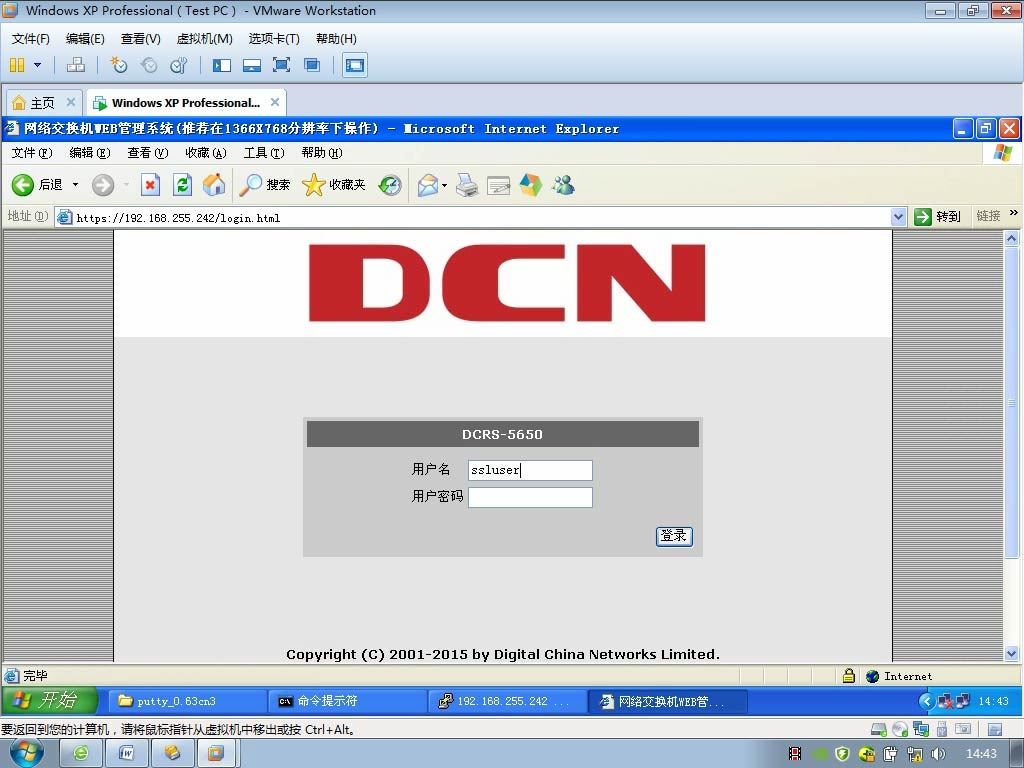This screenshot has height=768, width=1024.
Task: Enter VMware full screen mode icon
Action: (x=281, y=65)
